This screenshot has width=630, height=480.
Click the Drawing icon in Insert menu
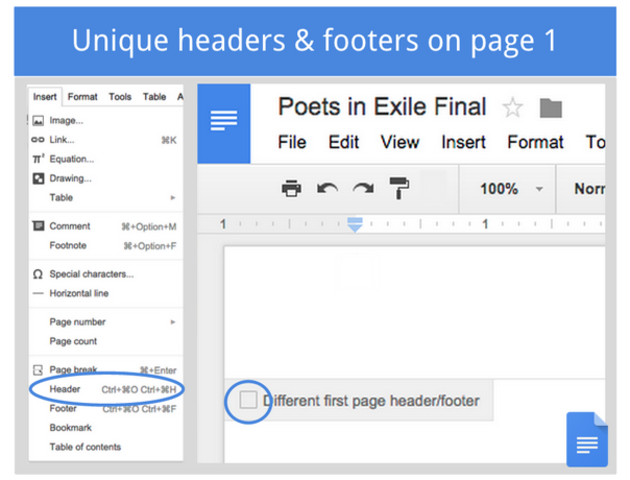coord(38,178)
